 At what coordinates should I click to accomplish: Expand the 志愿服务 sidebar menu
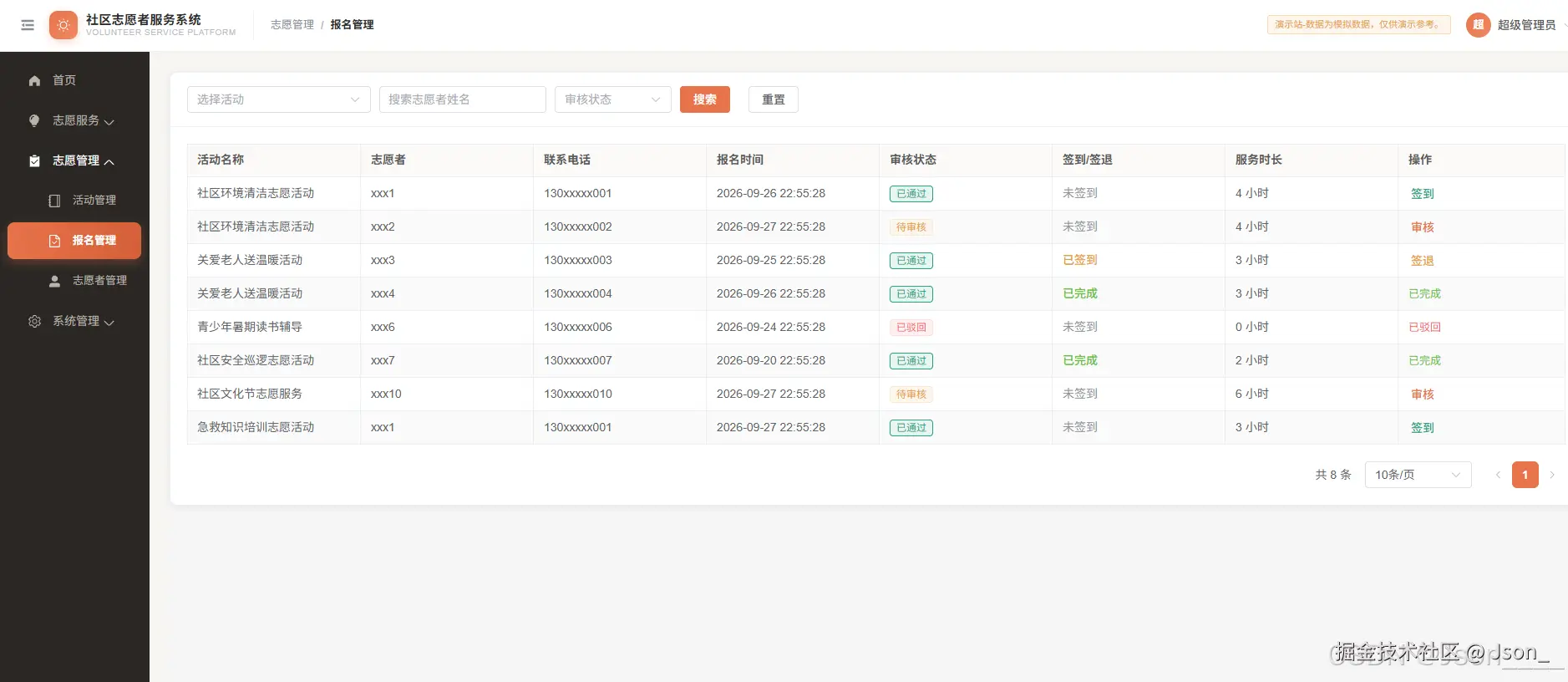pyautogui.click(x=74, y=120)
